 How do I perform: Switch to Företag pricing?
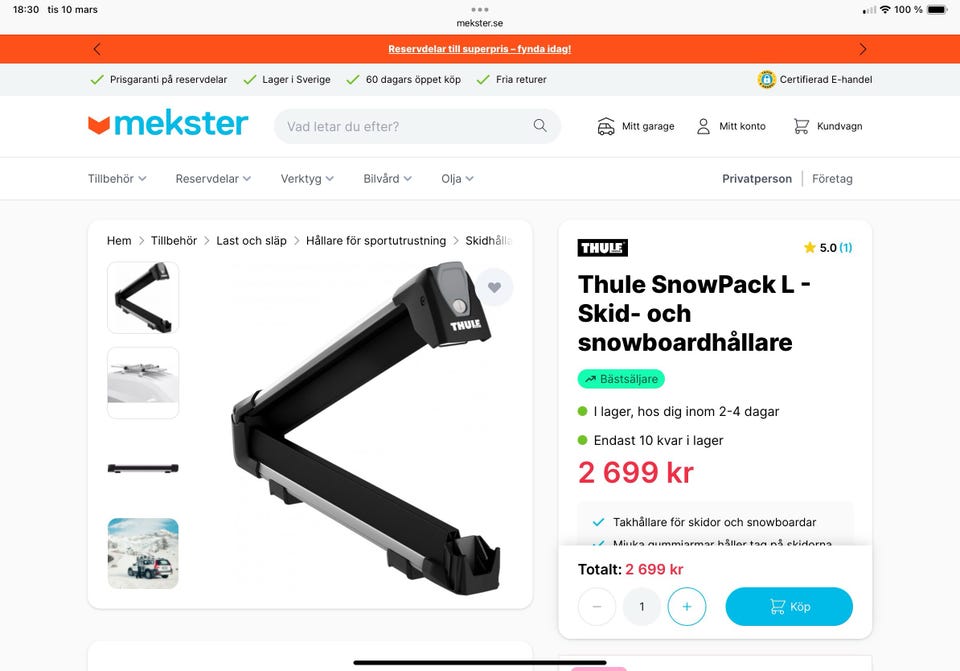pos(832,179)
